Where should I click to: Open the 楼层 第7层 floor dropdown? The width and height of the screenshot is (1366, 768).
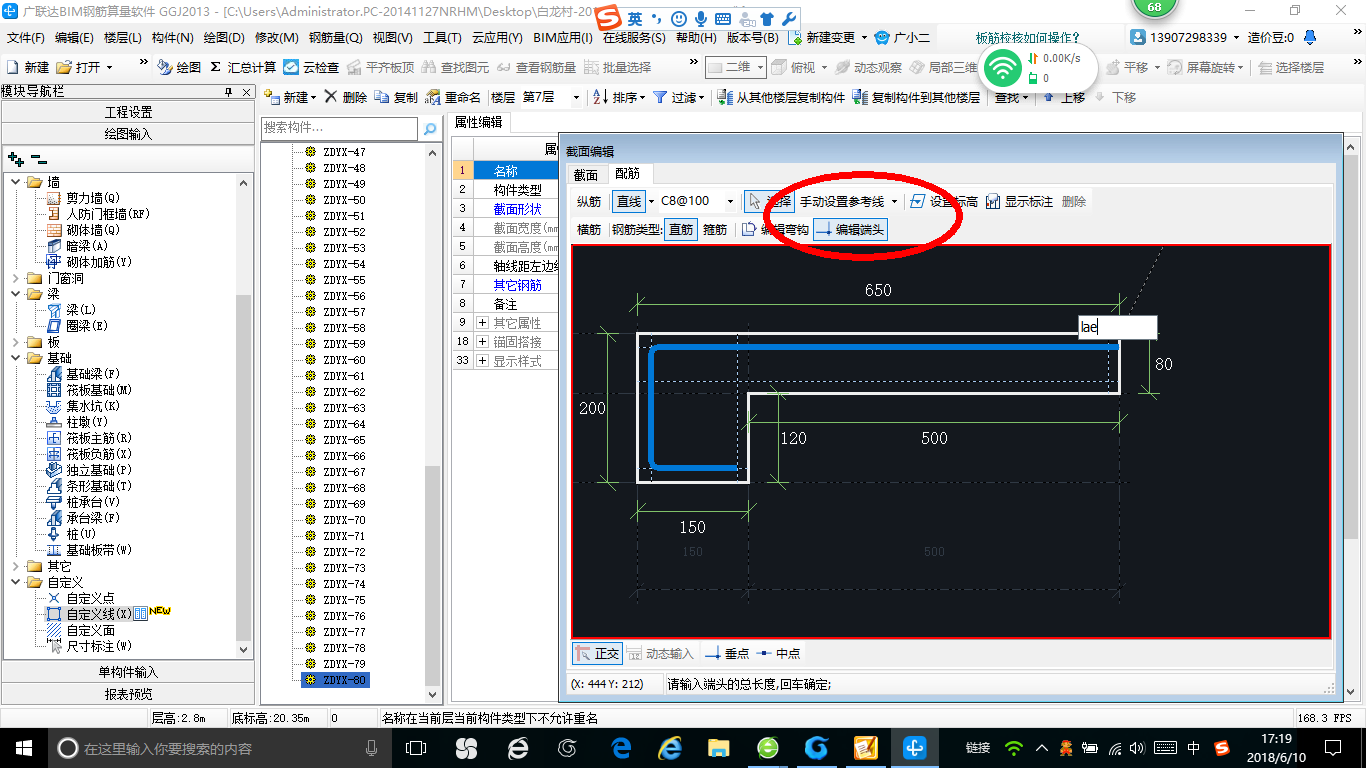(x=575, y=97)
